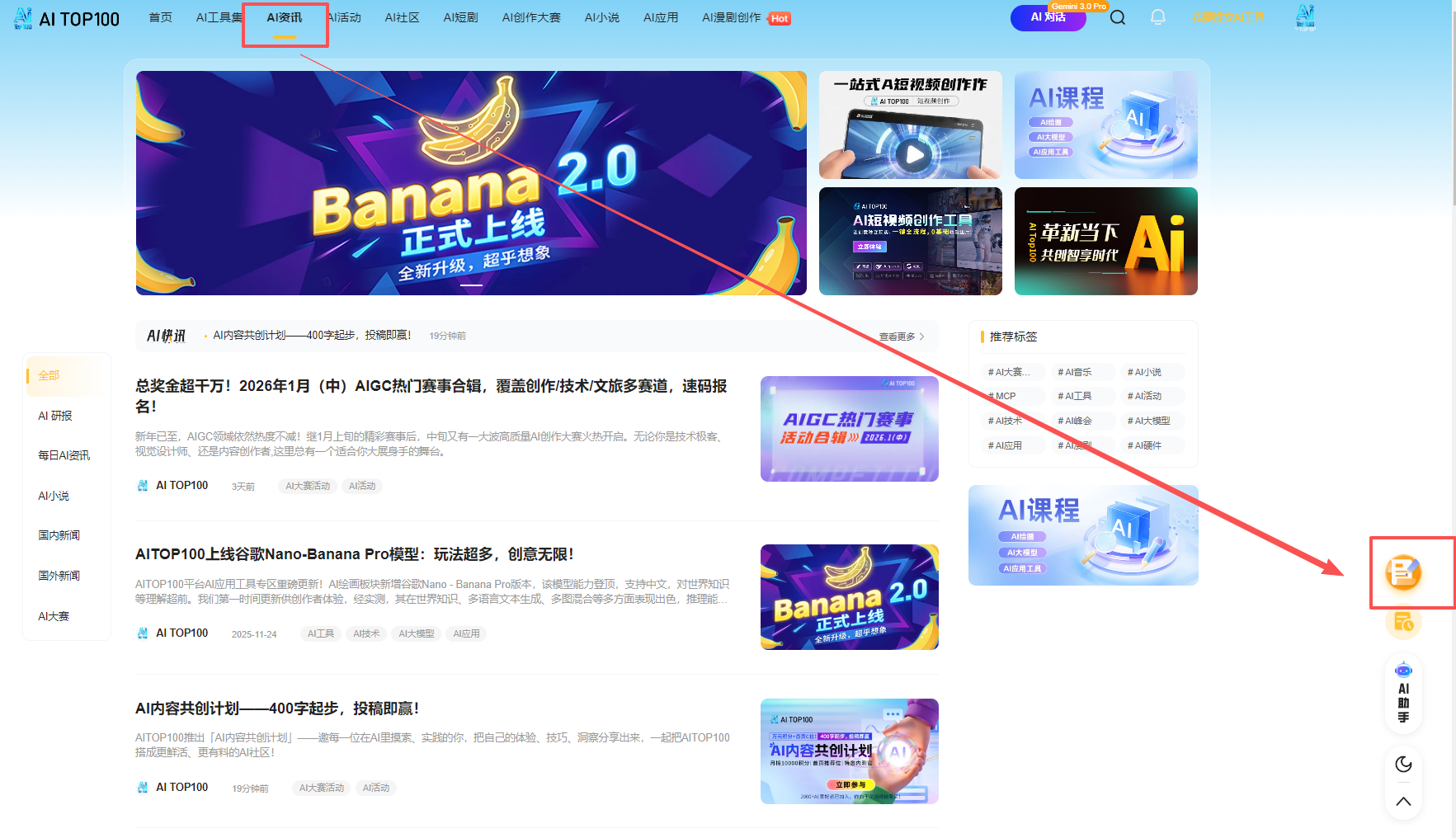The image size is (1456, 838).
Task: Click the back-to-top arrow icon
Action: click(x=1402, y=801)
